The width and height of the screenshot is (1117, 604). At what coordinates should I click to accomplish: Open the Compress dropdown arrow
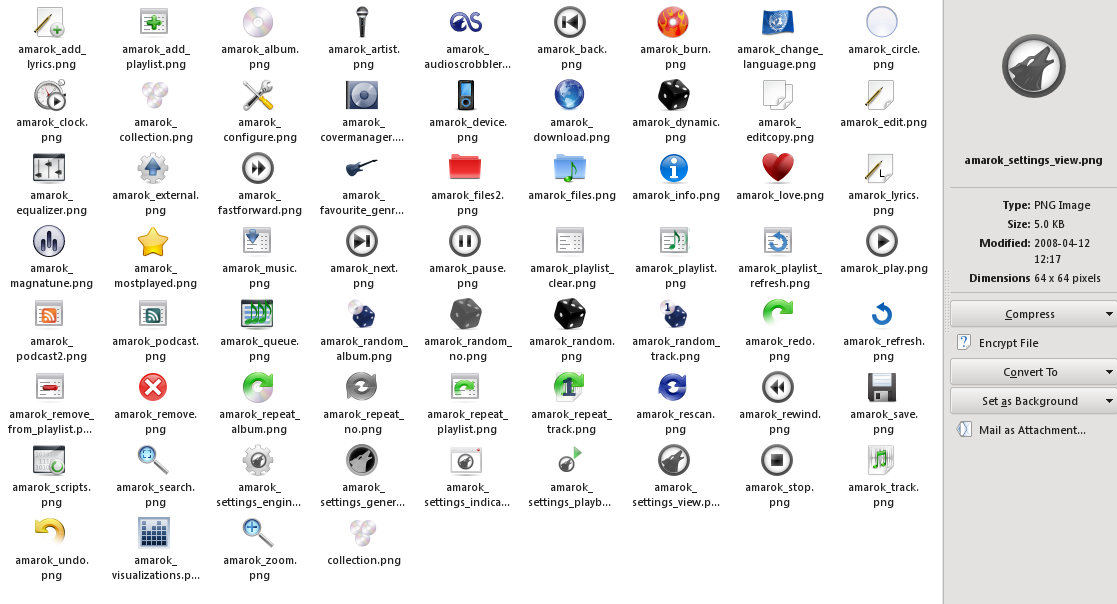click(1108, 314)
